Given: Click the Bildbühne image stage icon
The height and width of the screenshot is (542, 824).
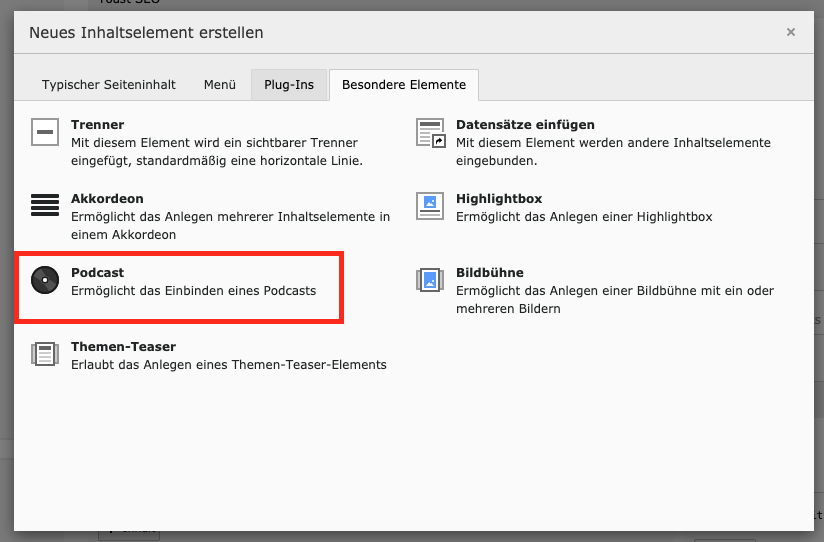Looking at the screenshot, I should tap(430, 280).
